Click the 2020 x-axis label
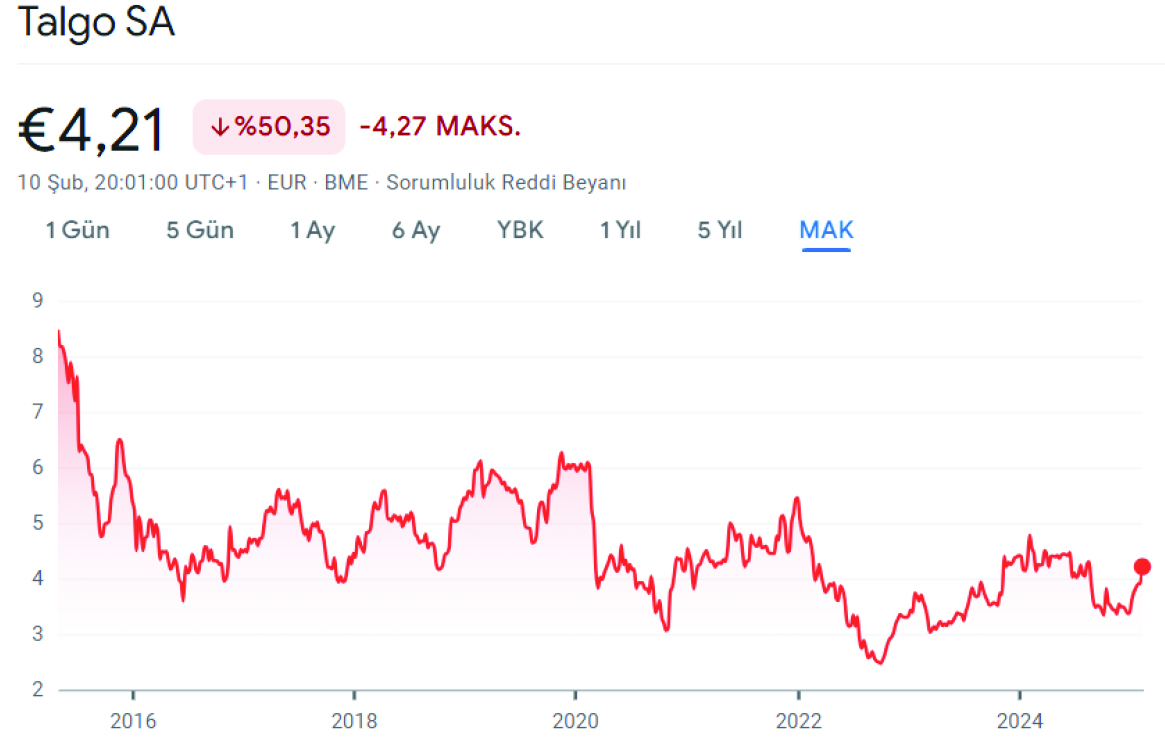The height and width of the screenshot is (743, 1165). 576,721
